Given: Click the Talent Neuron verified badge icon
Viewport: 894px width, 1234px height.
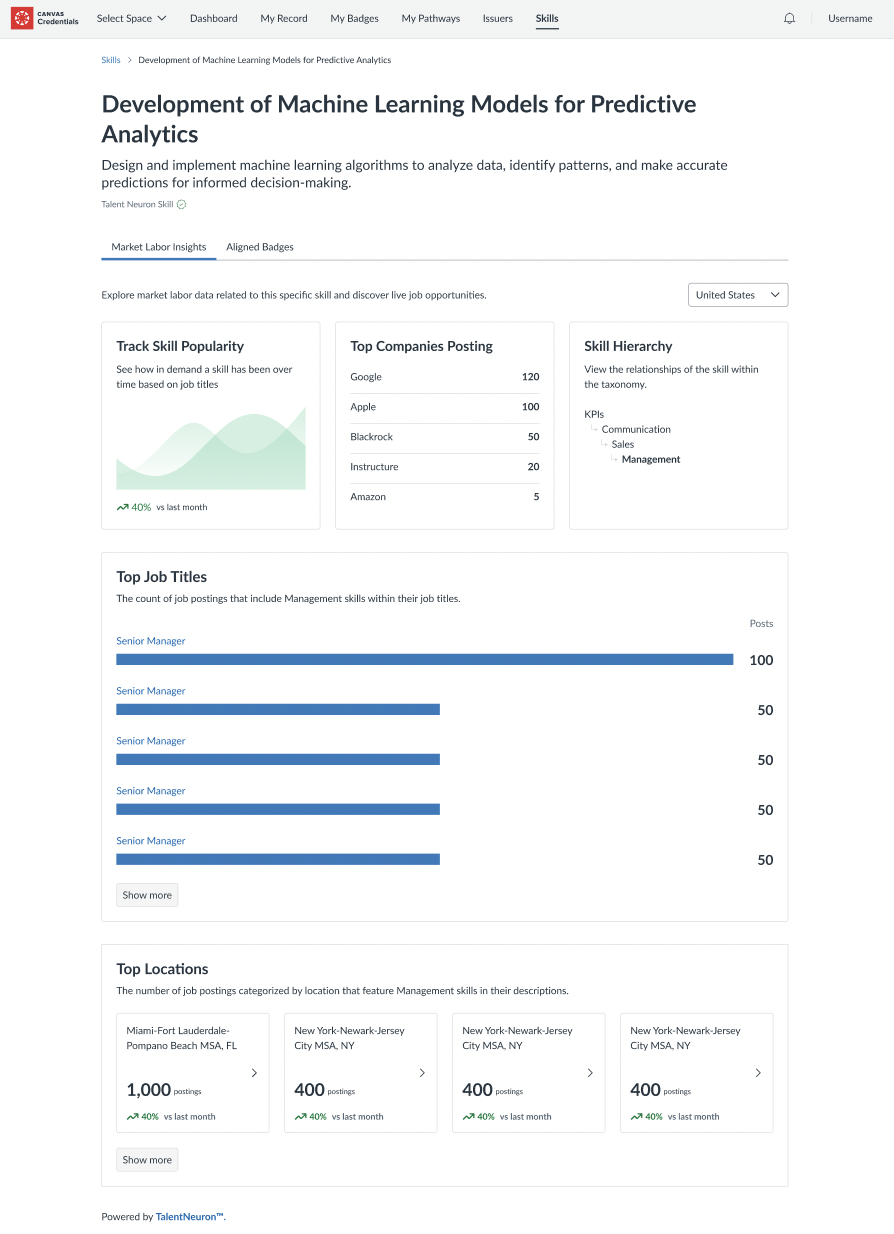Looking at the screenshot, I should (x=182, y=204).
